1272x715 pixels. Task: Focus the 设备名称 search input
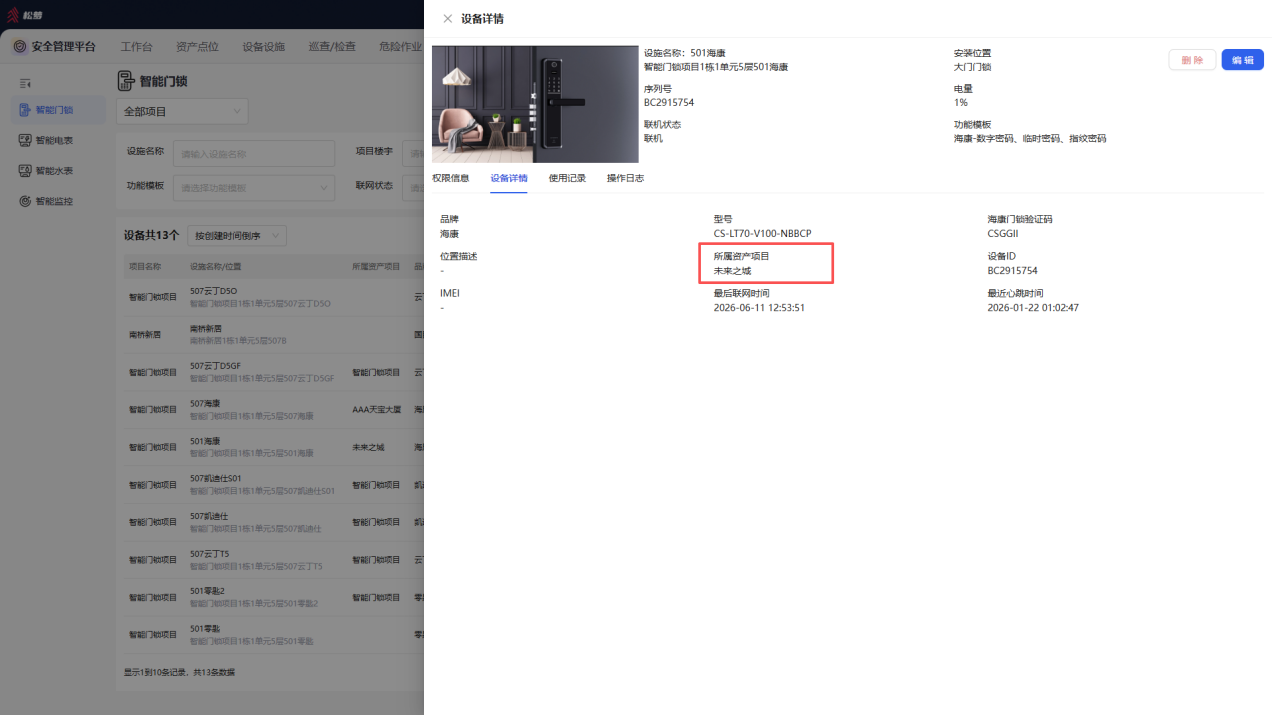[254, 153]
